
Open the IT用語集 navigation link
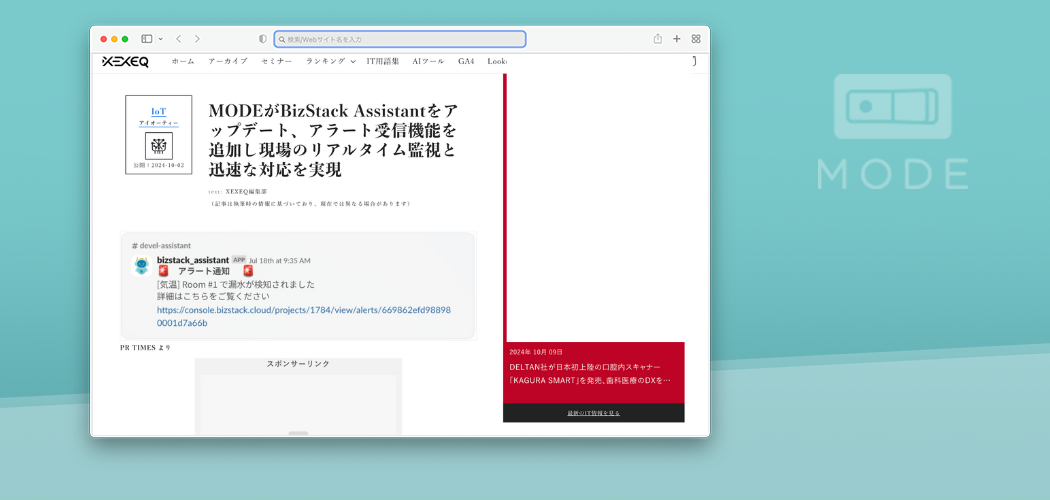coord(383,61)
